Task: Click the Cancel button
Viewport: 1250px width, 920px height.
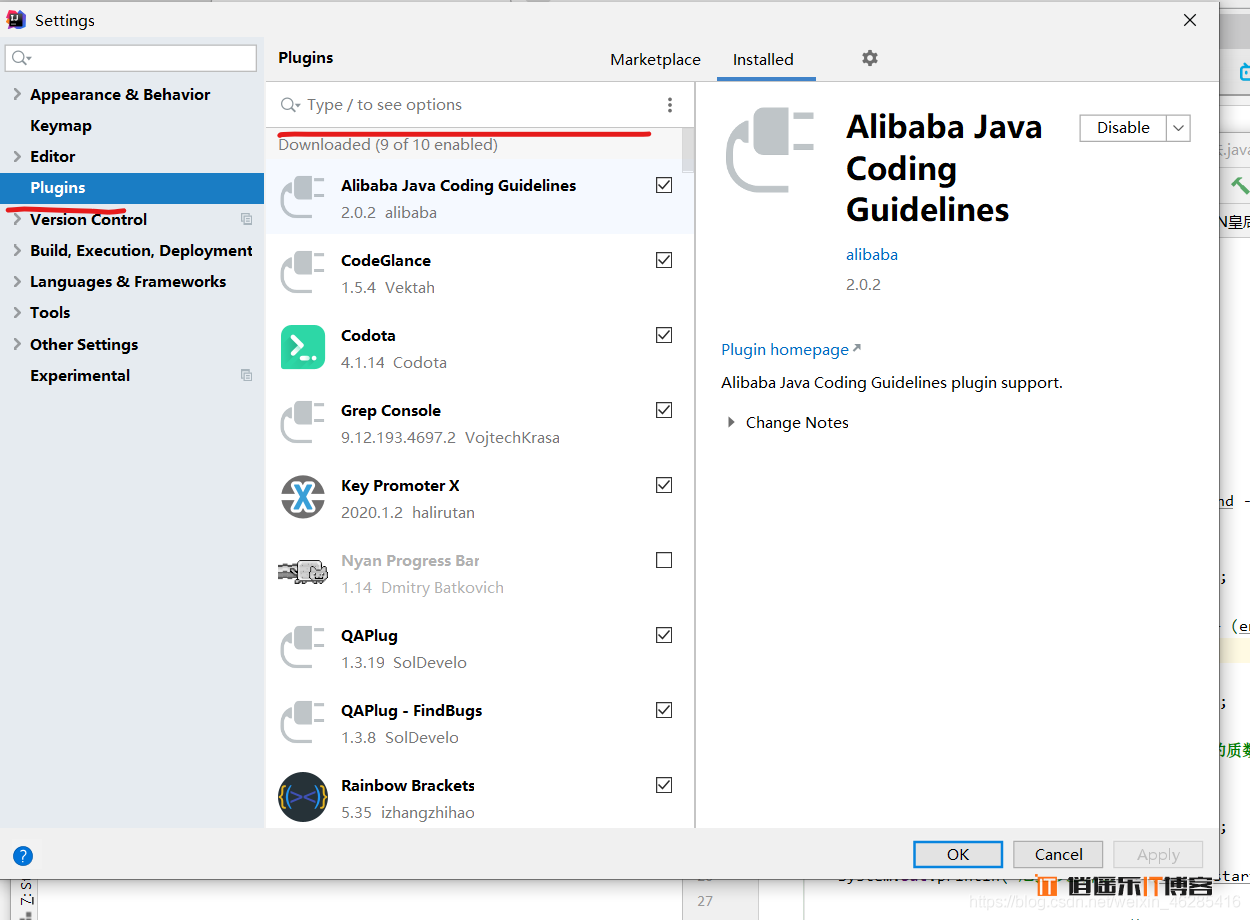Action: click(x=1059, y=854)
